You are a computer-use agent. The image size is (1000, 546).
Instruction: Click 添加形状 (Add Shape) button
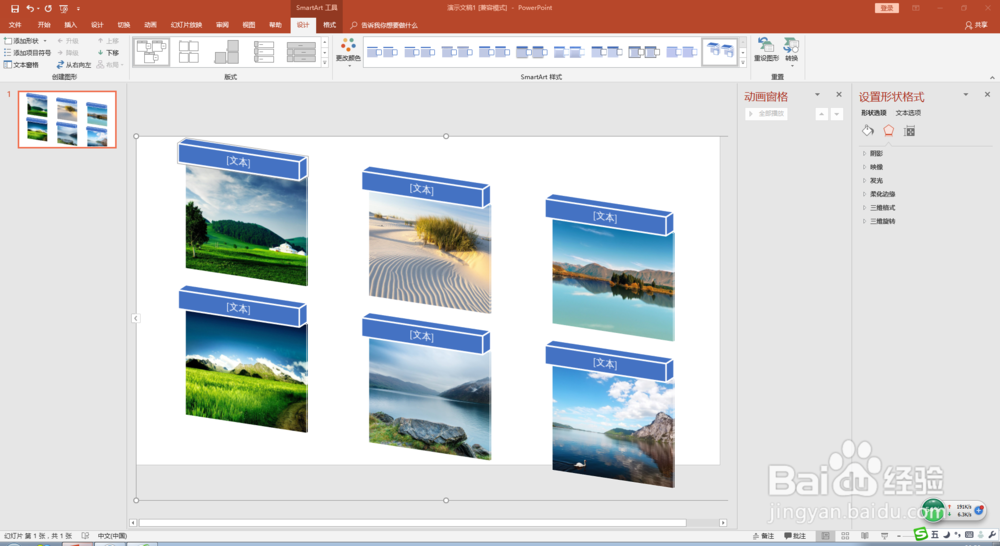coord(21,41)
